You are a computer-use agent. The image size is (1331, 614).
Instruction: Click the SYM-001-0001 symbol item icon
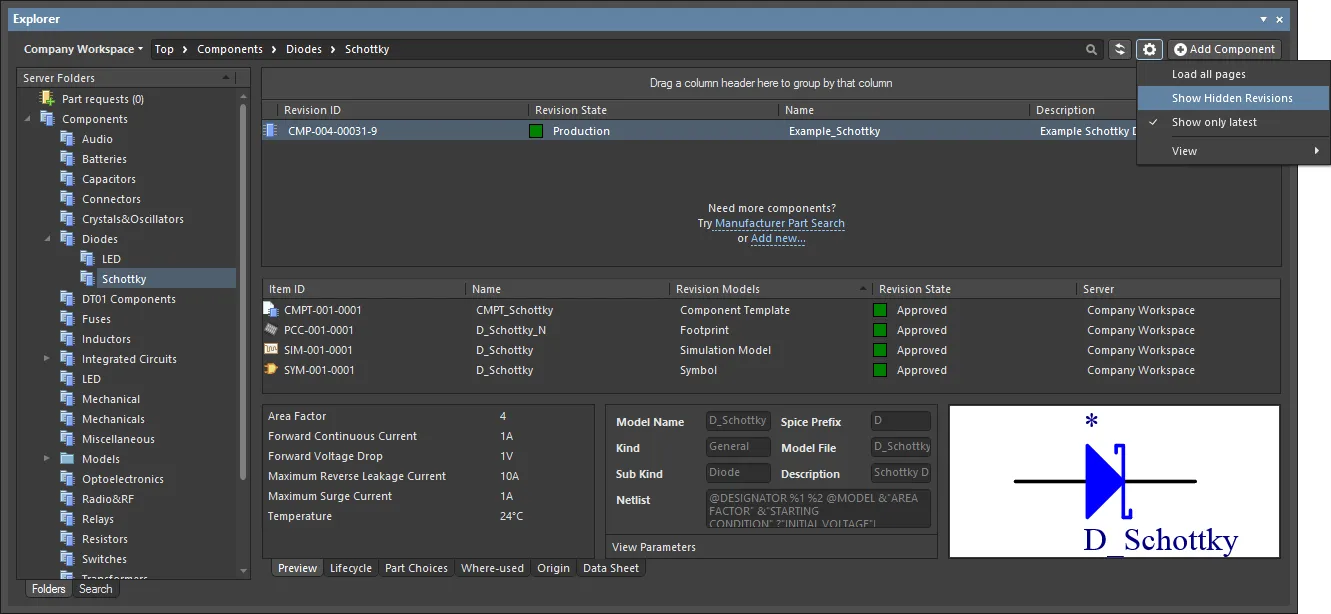(x=271, y=370)
